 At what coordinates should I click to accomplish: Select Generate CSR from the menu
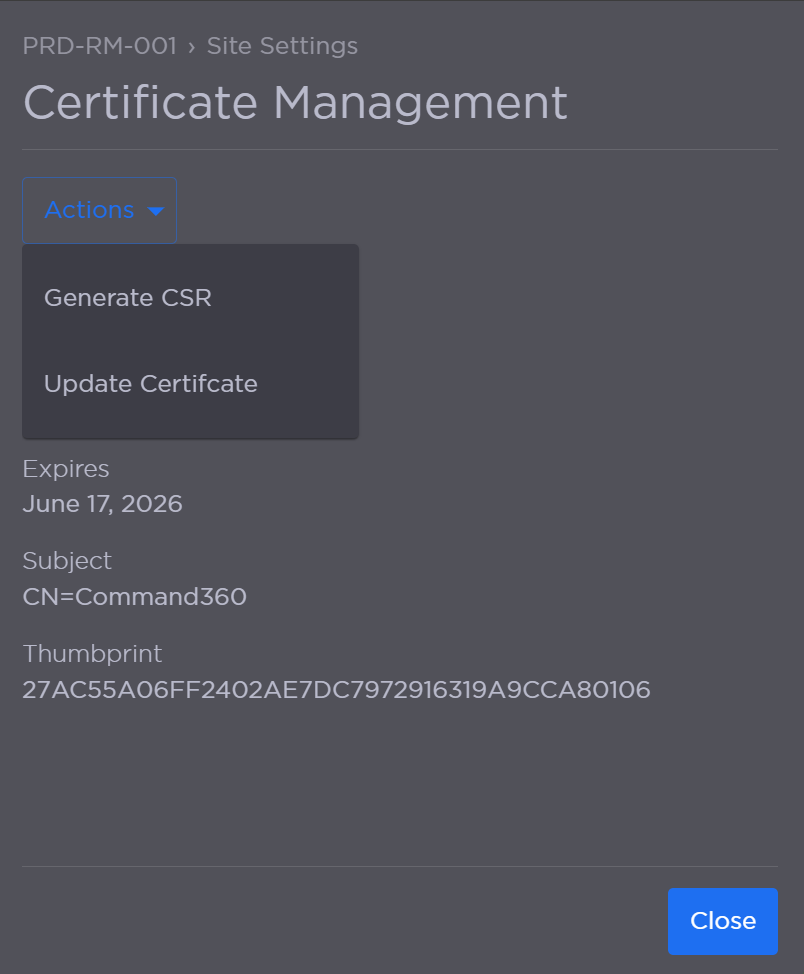127,298
